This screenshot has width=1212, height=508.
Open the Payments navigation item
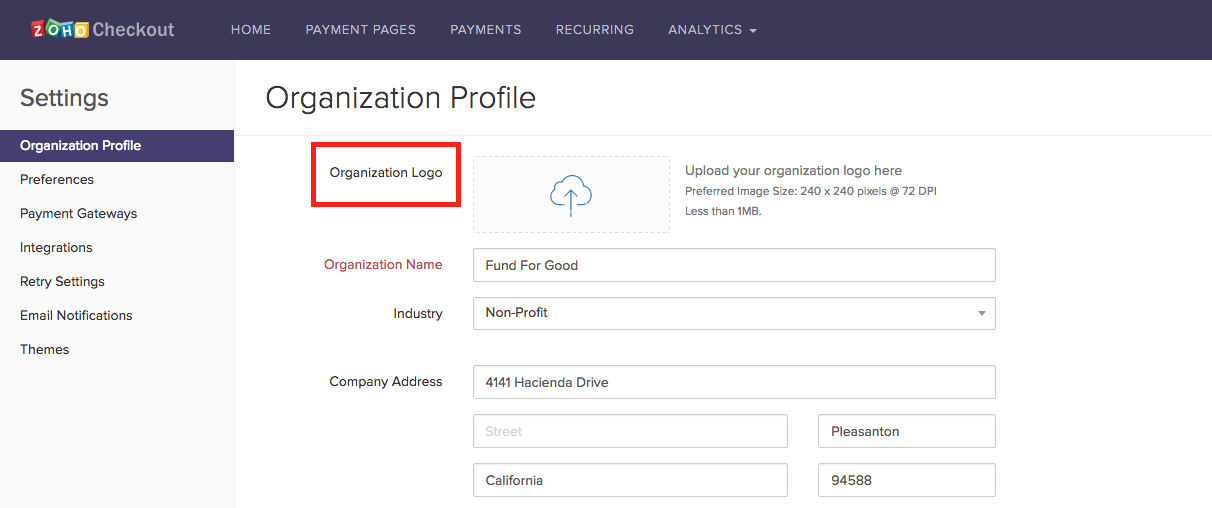pos(485,30)
